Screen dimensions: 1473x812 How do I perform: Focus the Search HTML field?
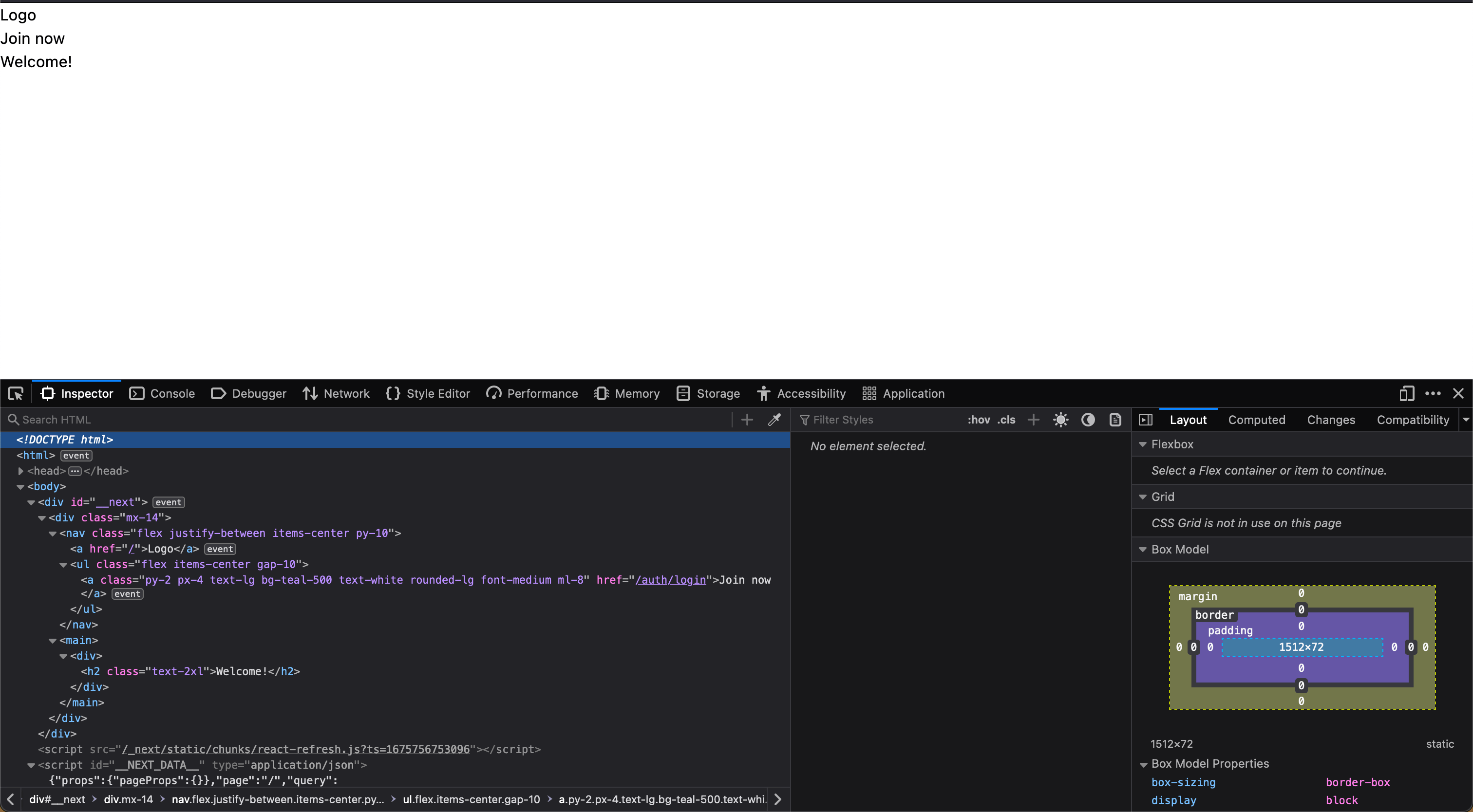(x=366, y=420)
